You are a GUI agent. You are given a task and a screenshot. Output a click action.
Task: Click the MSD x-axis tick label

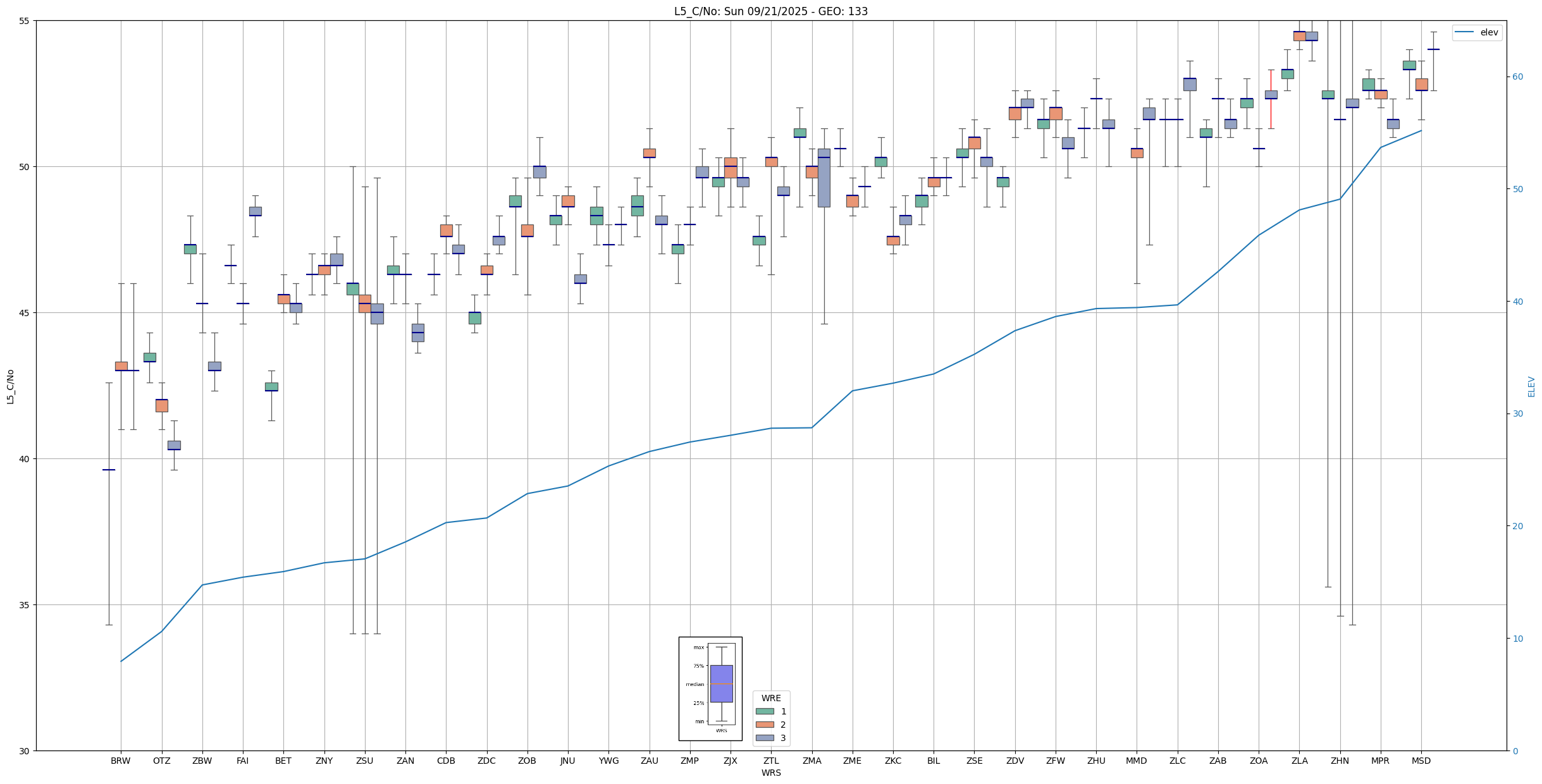(x=1421, y=761)
